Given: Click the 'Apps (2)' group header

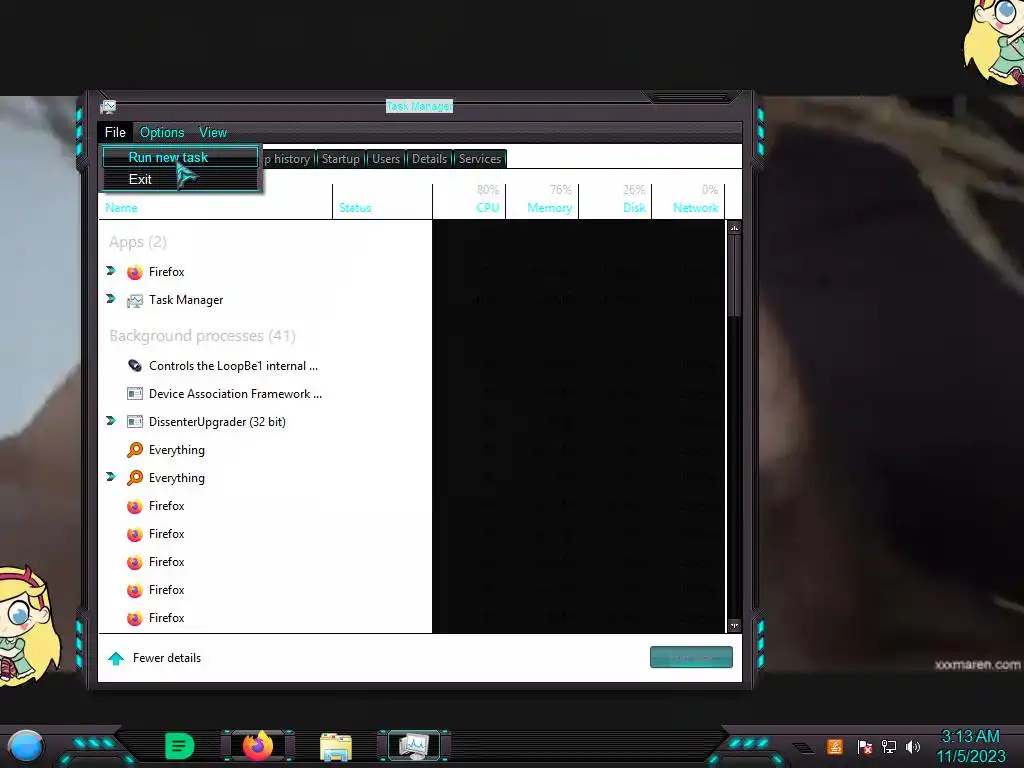Looking at the screenshot, I should [x=138, y=242].
